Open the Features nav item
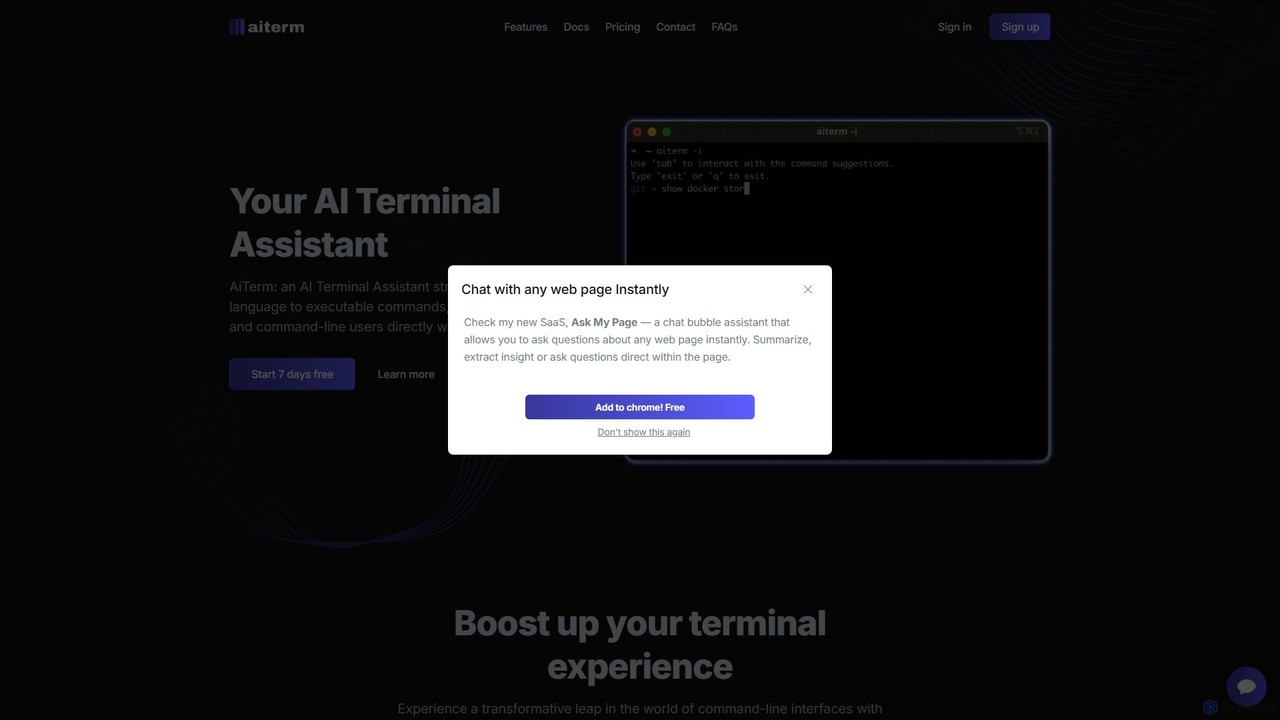This screenshot has height=720, width=1280. [526, 27]
